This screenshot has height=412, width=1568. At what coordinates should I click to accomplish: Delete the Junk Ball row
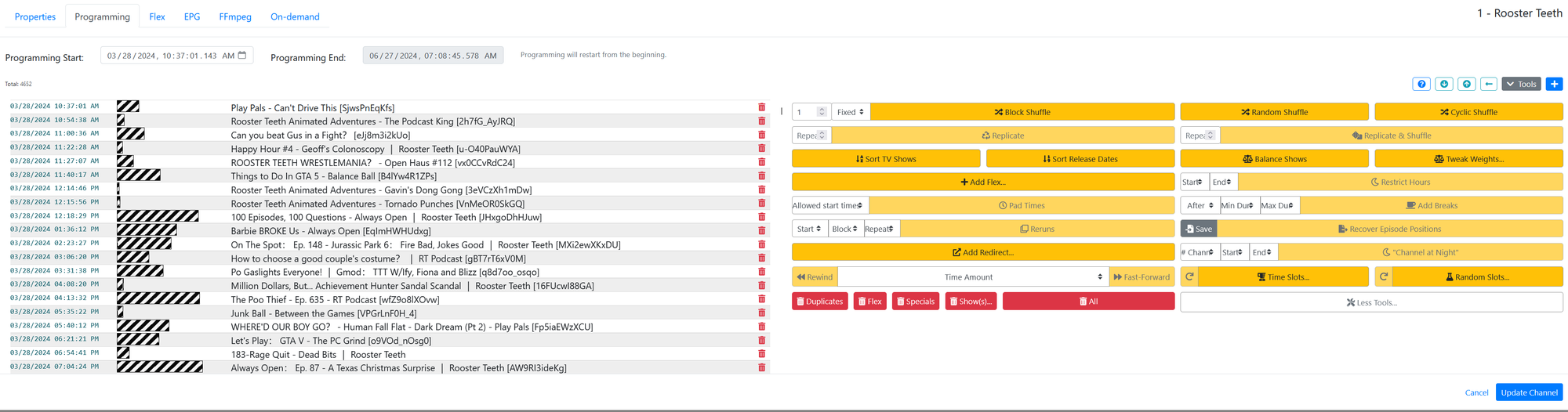tap(761, 313)
